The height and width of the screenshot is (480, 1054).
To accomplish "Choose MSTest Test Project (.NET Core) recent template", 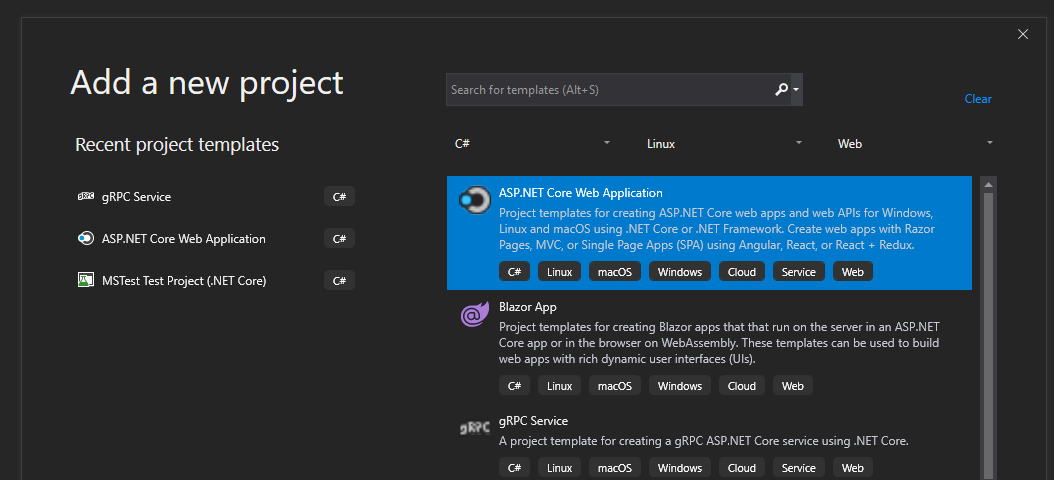I will click(x=184, y=281).
